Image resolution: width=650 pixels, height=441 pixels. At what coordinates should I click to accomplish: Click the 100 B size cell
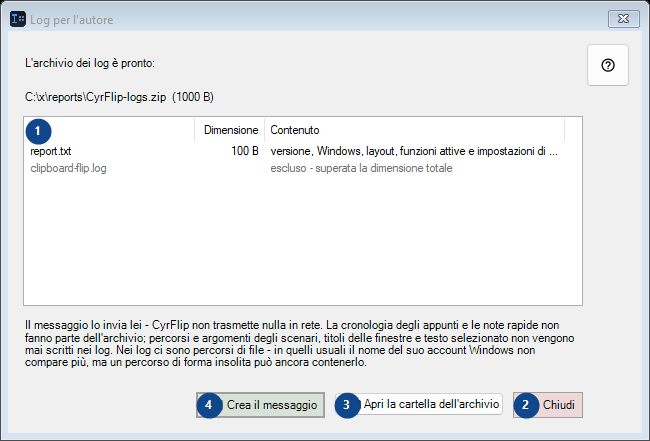[245, 151]
